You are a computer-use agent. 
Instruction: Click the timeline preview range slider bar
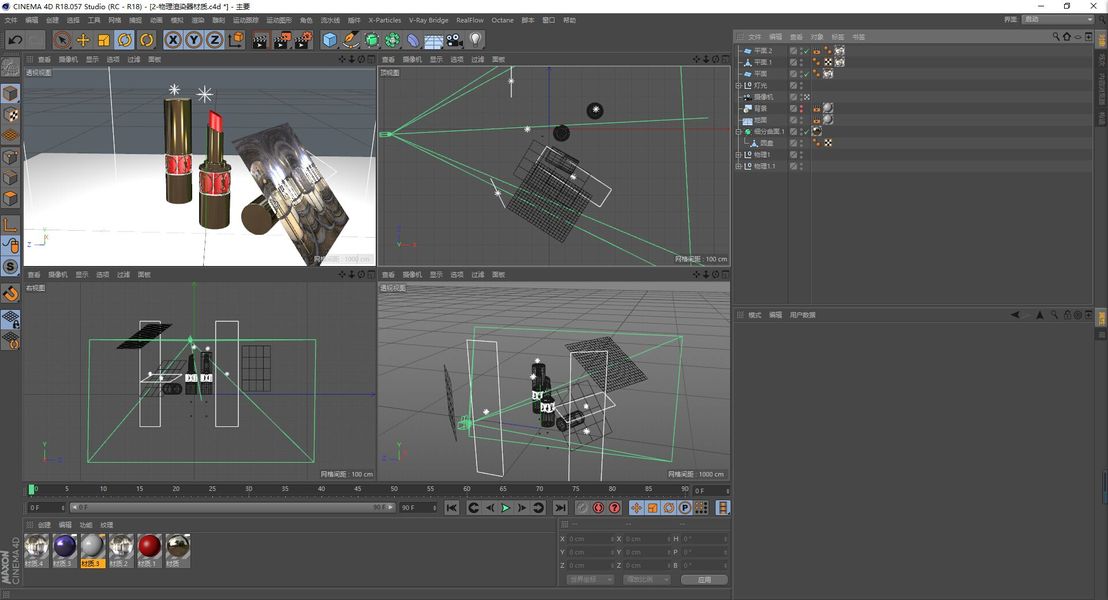click(x=232, y=507)
